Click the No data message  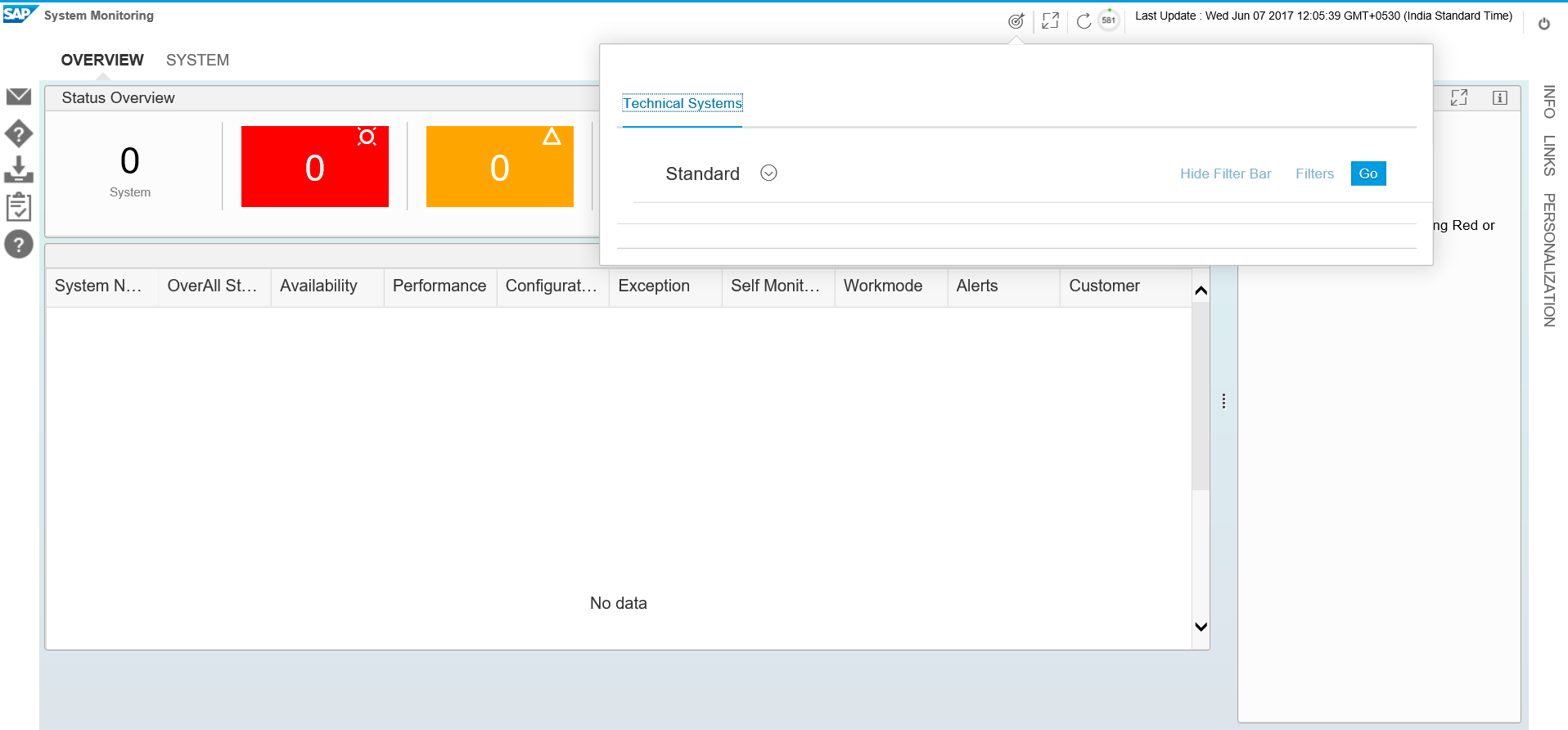[619, 603]
